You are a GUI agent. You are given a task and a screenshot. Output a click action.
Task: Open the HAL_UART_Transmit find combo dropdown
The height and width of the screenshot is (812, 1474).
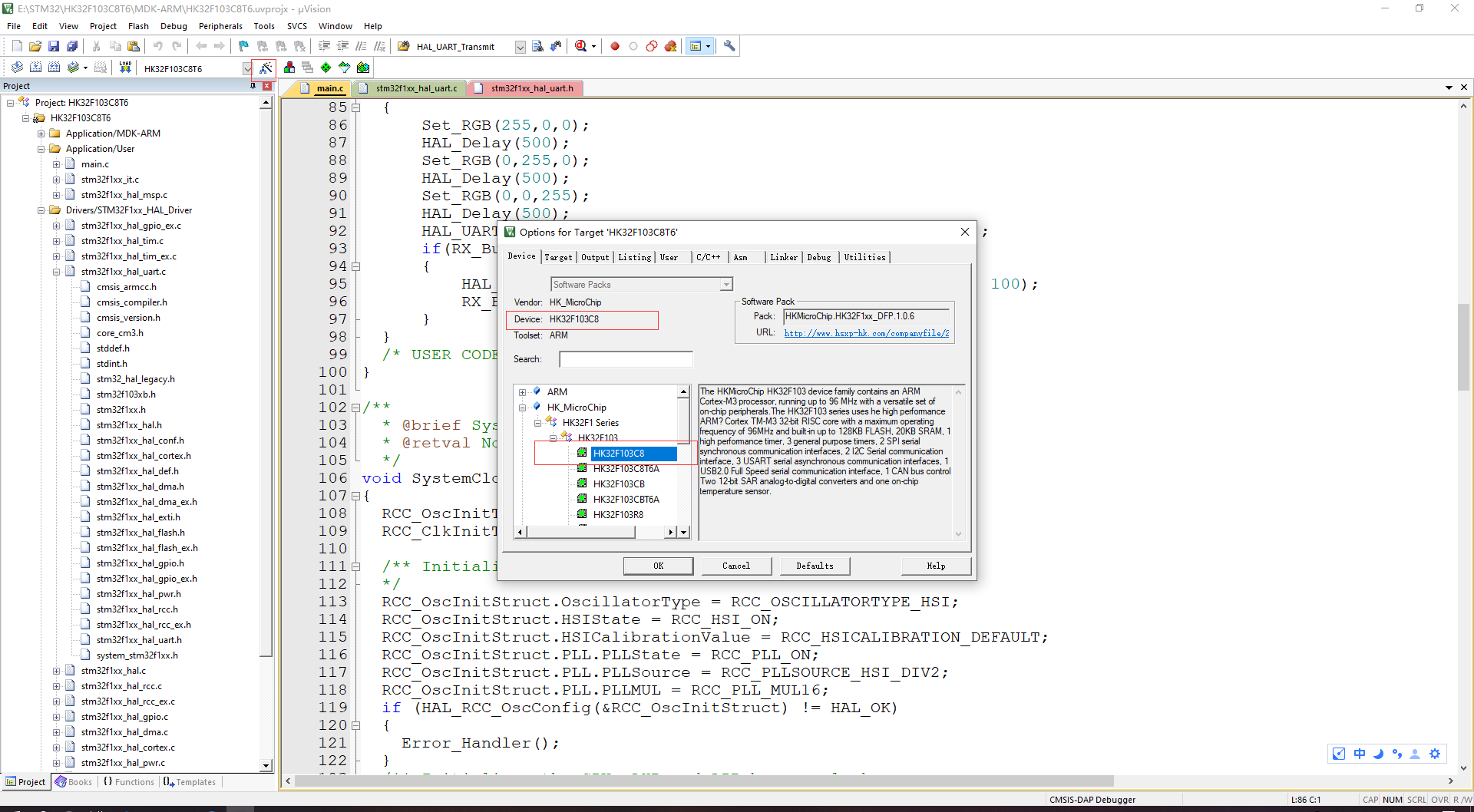click(520, 47)
